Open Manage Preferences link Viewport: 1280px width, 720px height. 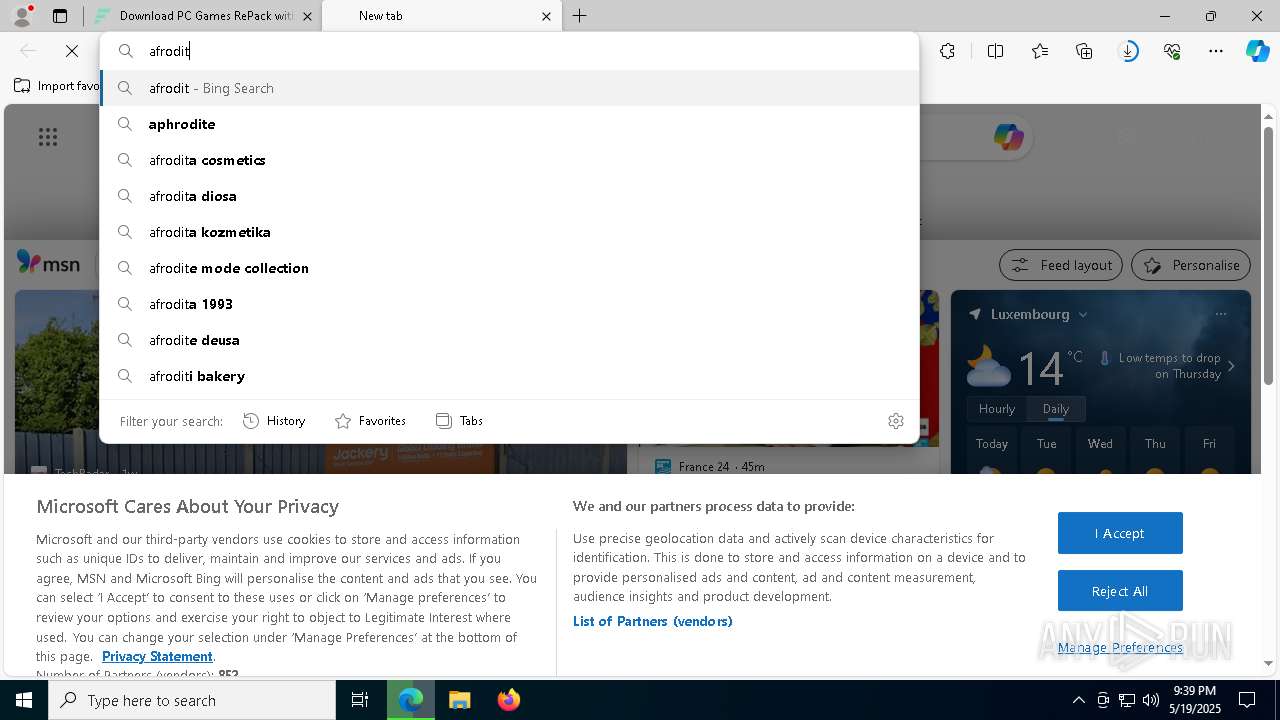(x=1120, y=648)
